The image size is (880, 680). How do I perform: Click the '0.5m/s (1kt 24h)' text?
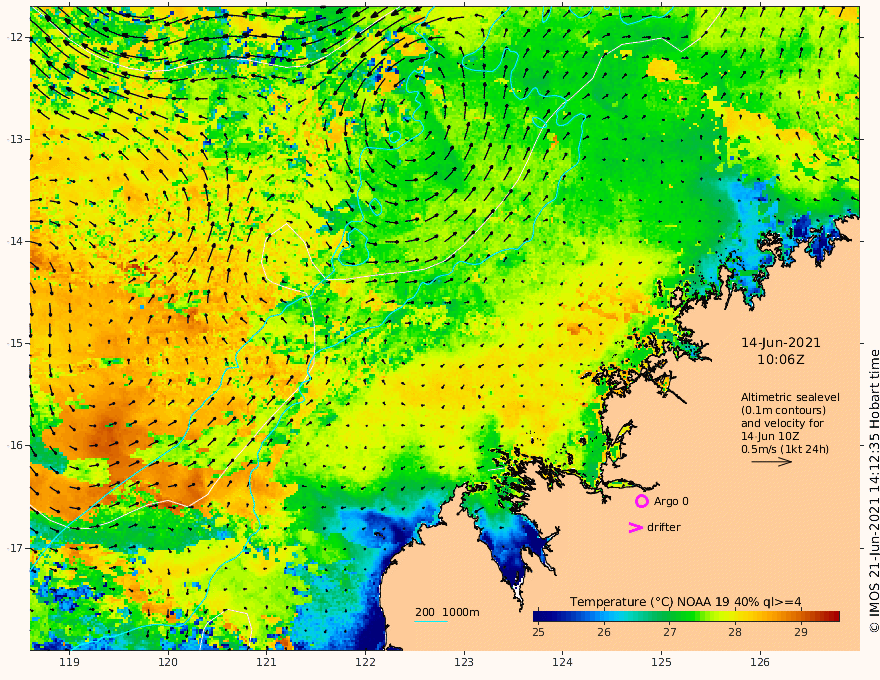pos(785,449)
